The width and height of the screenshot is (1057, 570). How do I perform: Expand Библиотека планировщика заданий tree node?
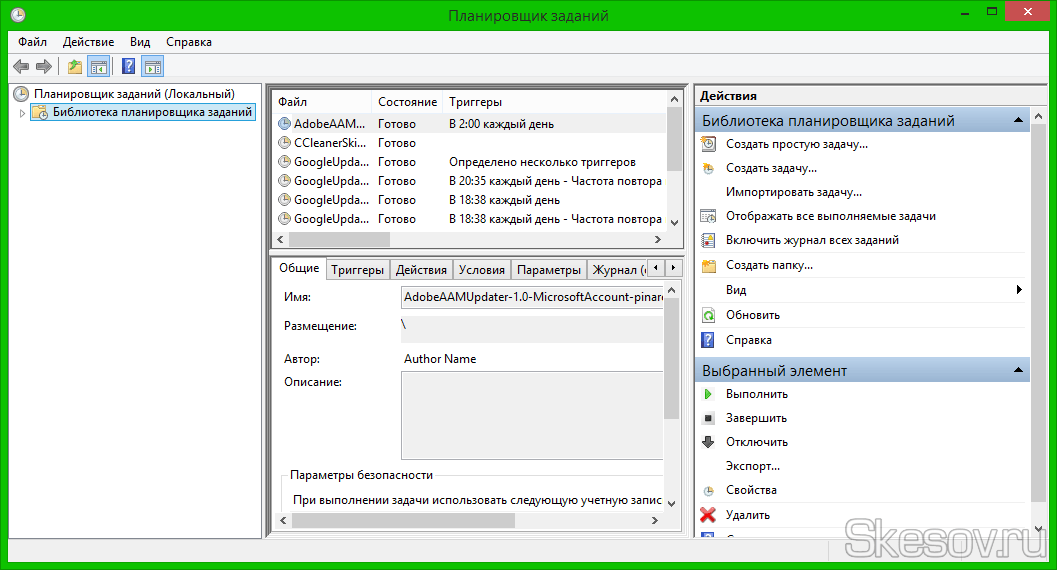pos(22,113)
